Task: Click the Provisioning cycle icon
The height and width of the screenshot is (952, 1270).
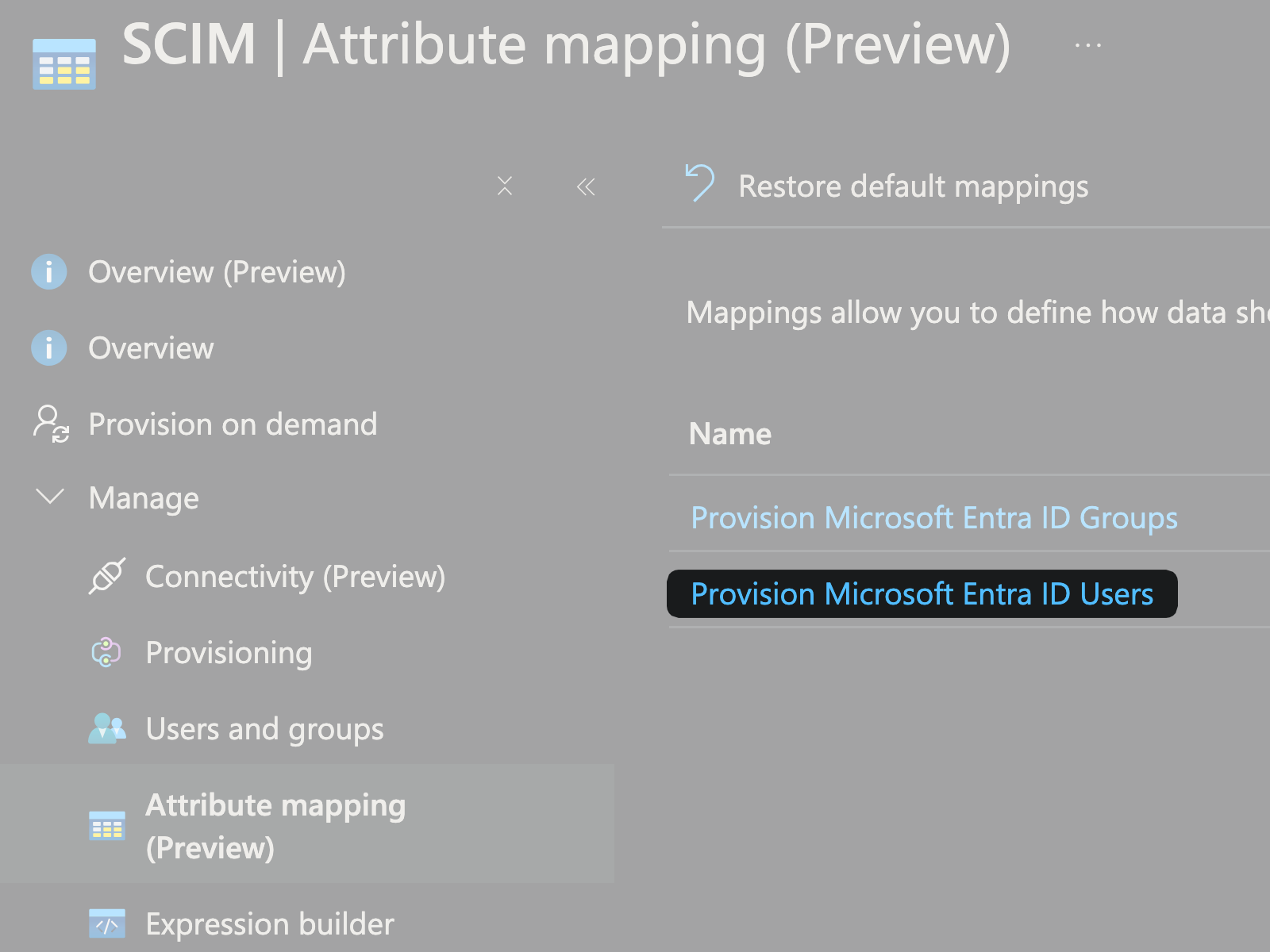Action: click(106, 652)
